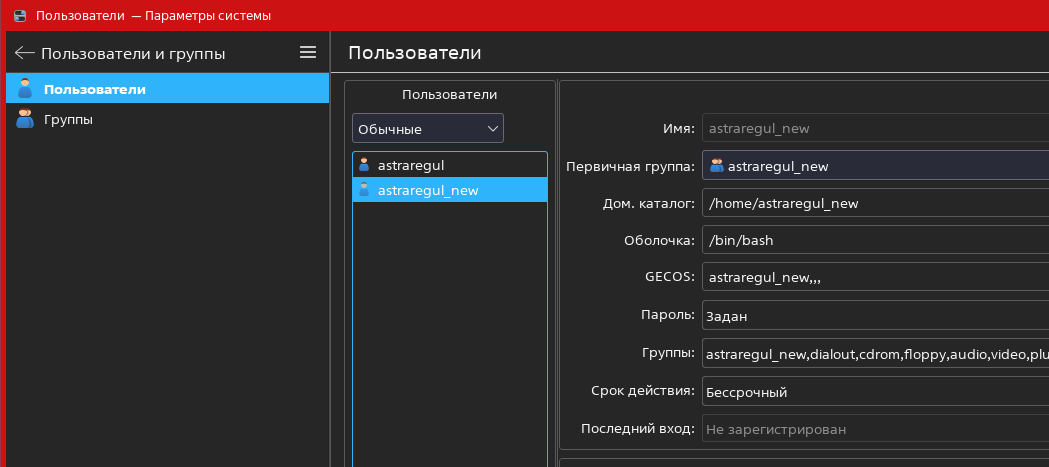Click the Пользователи sidebar user icon
The image size is (1049, 467).
click(25, 89)
